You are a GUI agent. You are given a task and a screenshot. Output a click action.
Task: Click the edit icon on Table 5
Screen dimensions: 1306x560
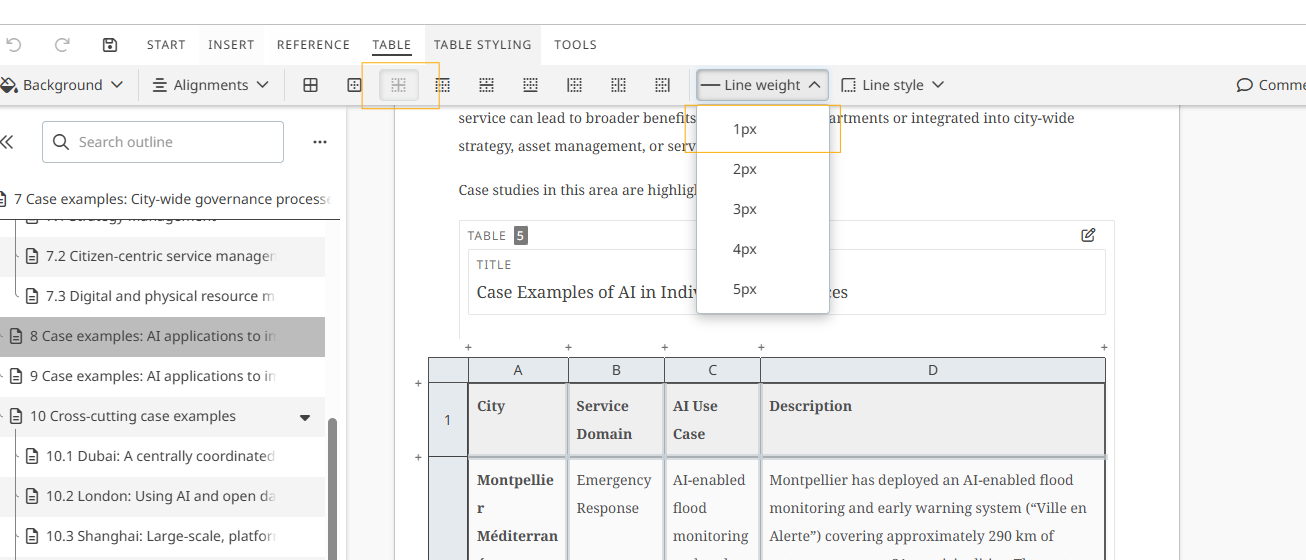[1088, 235]
